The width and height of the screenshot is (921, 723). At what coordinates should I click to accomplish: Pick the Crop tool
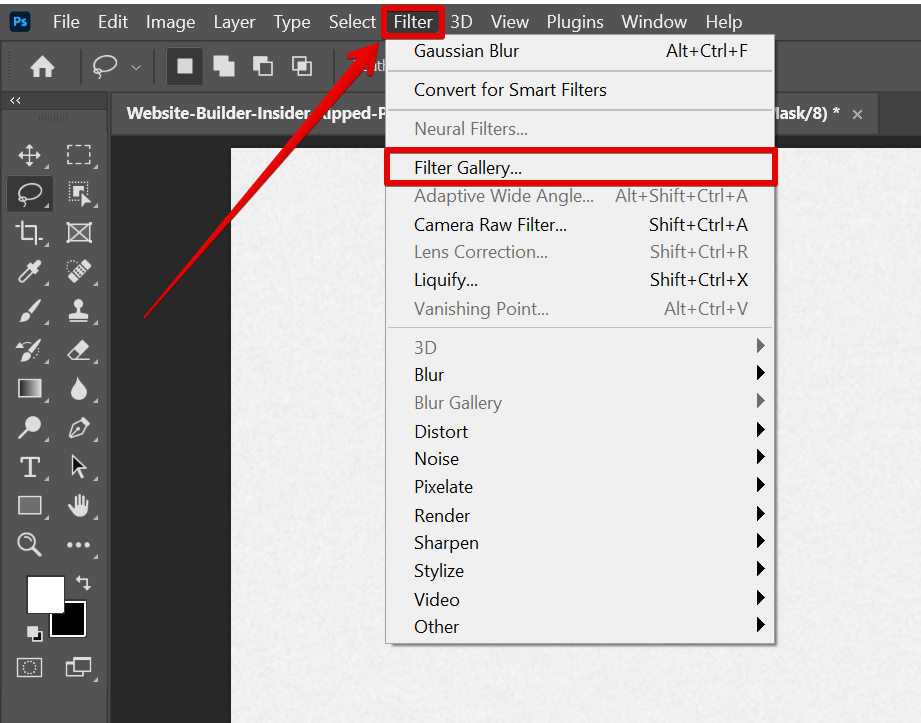pyautogui.click(x=30, y=232)
